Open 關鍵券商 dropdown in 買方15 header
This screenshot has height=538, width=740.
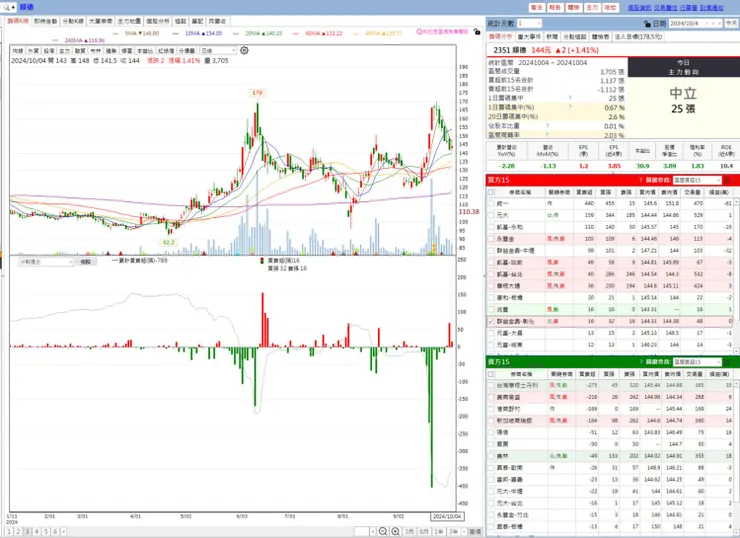pos(697,180)
